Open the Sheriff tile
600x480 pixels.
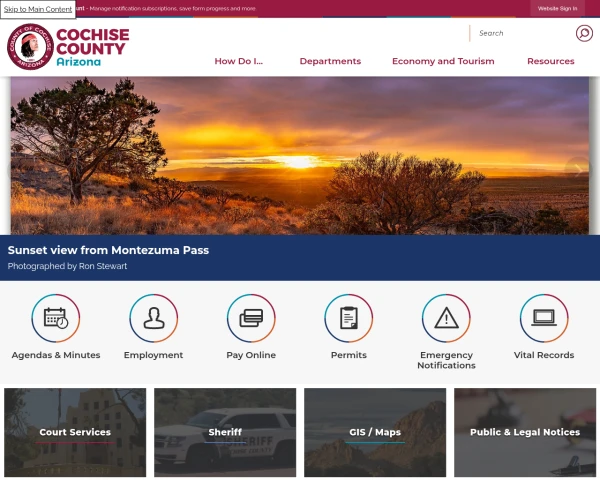click(x=225, y=433)
